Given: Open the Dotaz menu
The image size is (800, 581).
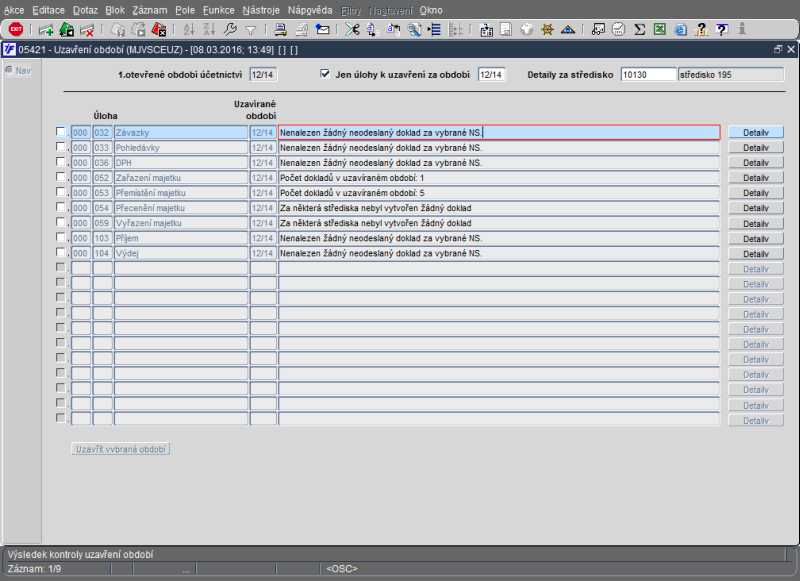Looking at the screenshot, I should [85, 10].
